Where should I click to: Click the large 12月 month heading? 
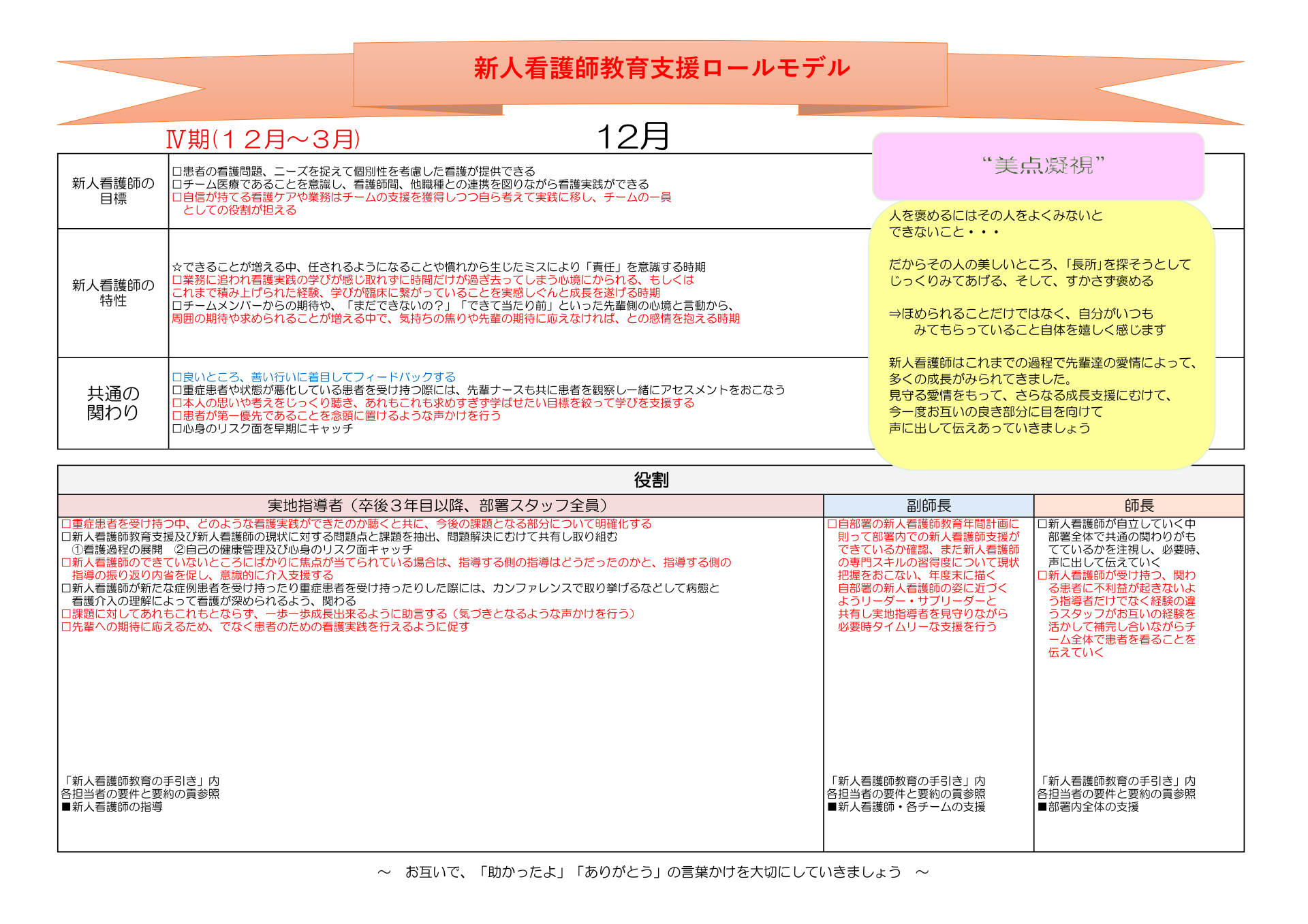pos(632,137)
